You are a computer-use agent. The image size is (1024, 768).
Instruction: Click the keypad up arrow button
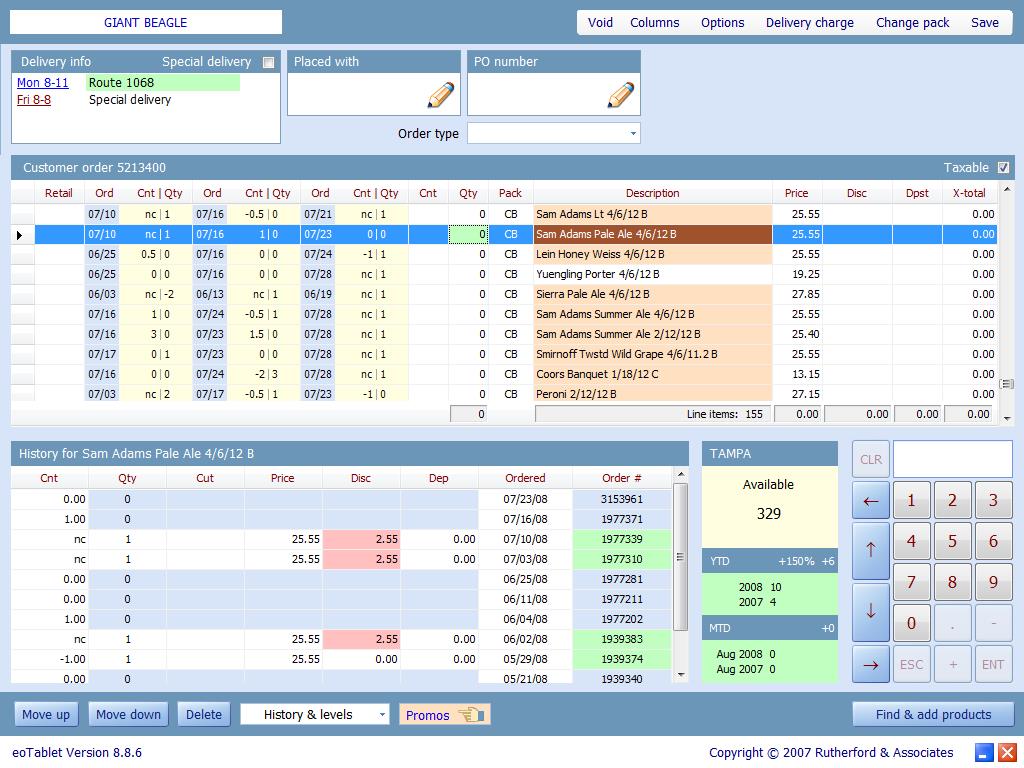coord(871,551)
